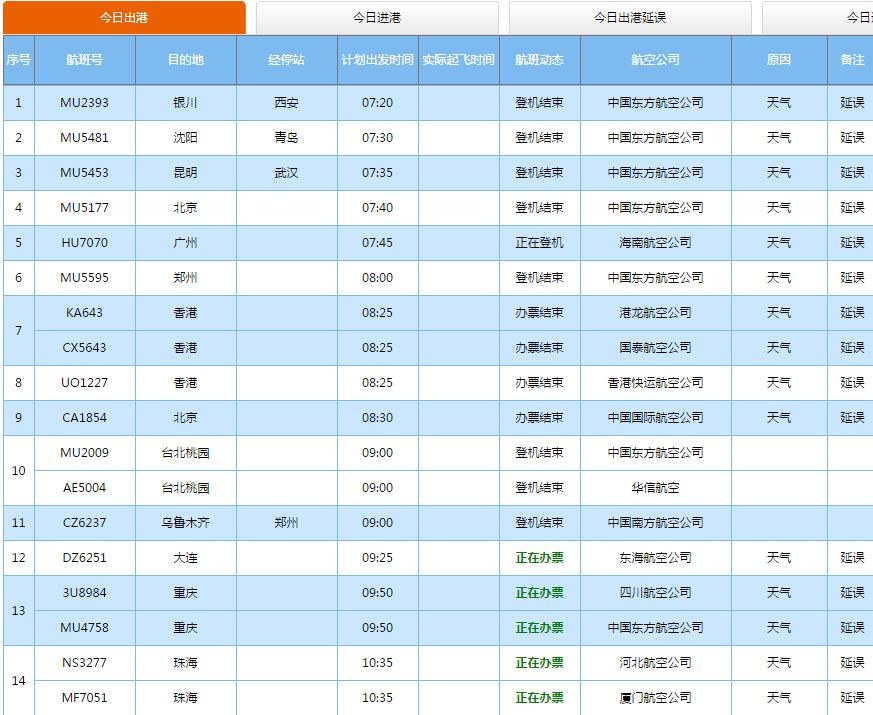873x715 pixels.
Task: Click destination 银川
Action: [x=185, y=103]
